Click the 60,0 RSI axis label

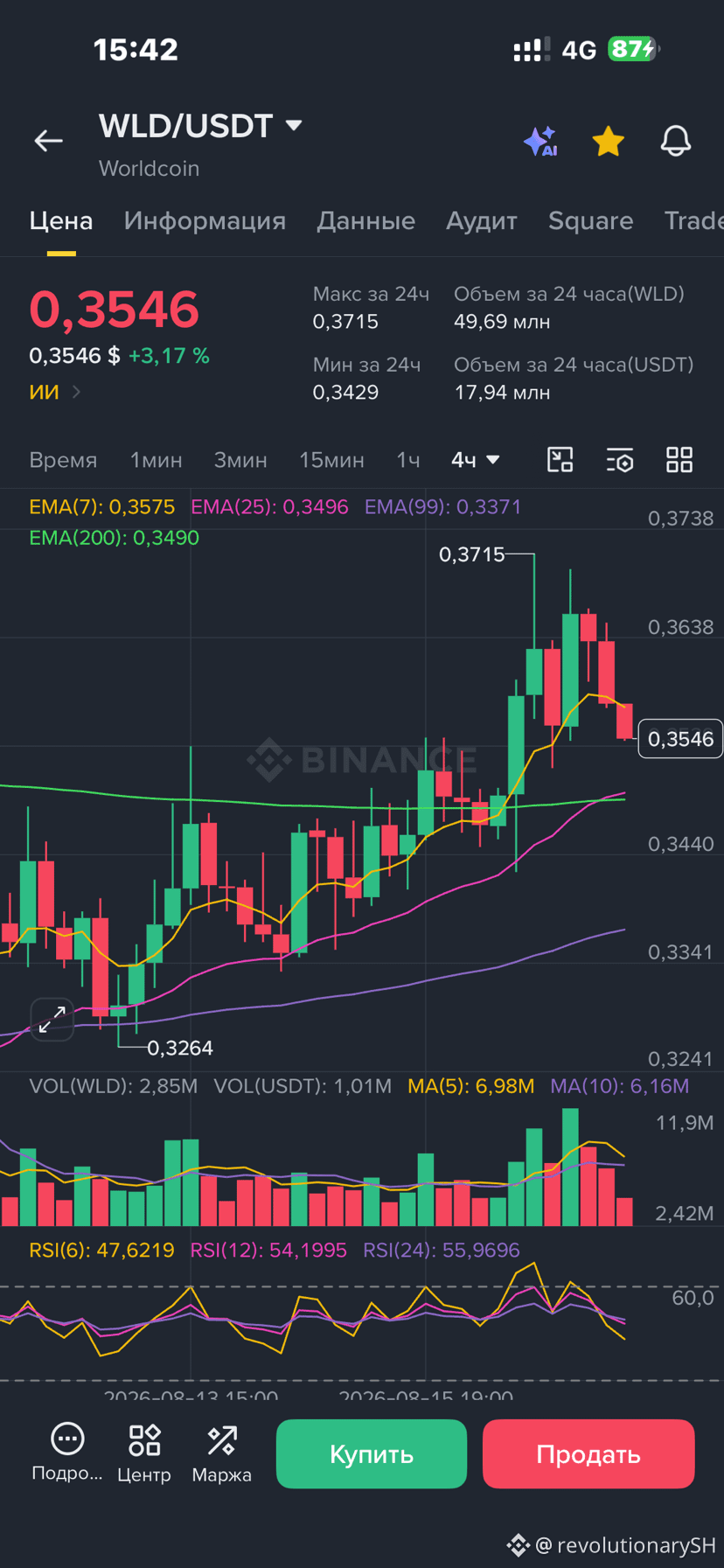tap(693, 1298)
